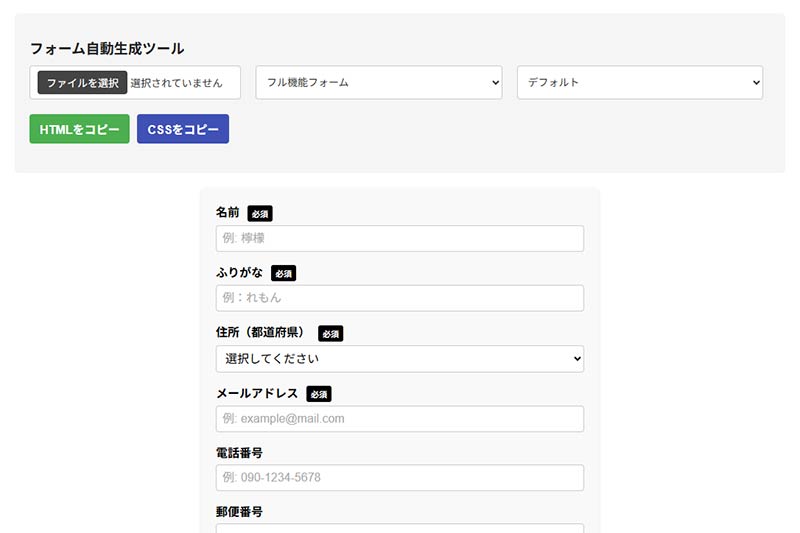Click the 名前 field label
The image size is (800, 533).
tap(228, 213)
